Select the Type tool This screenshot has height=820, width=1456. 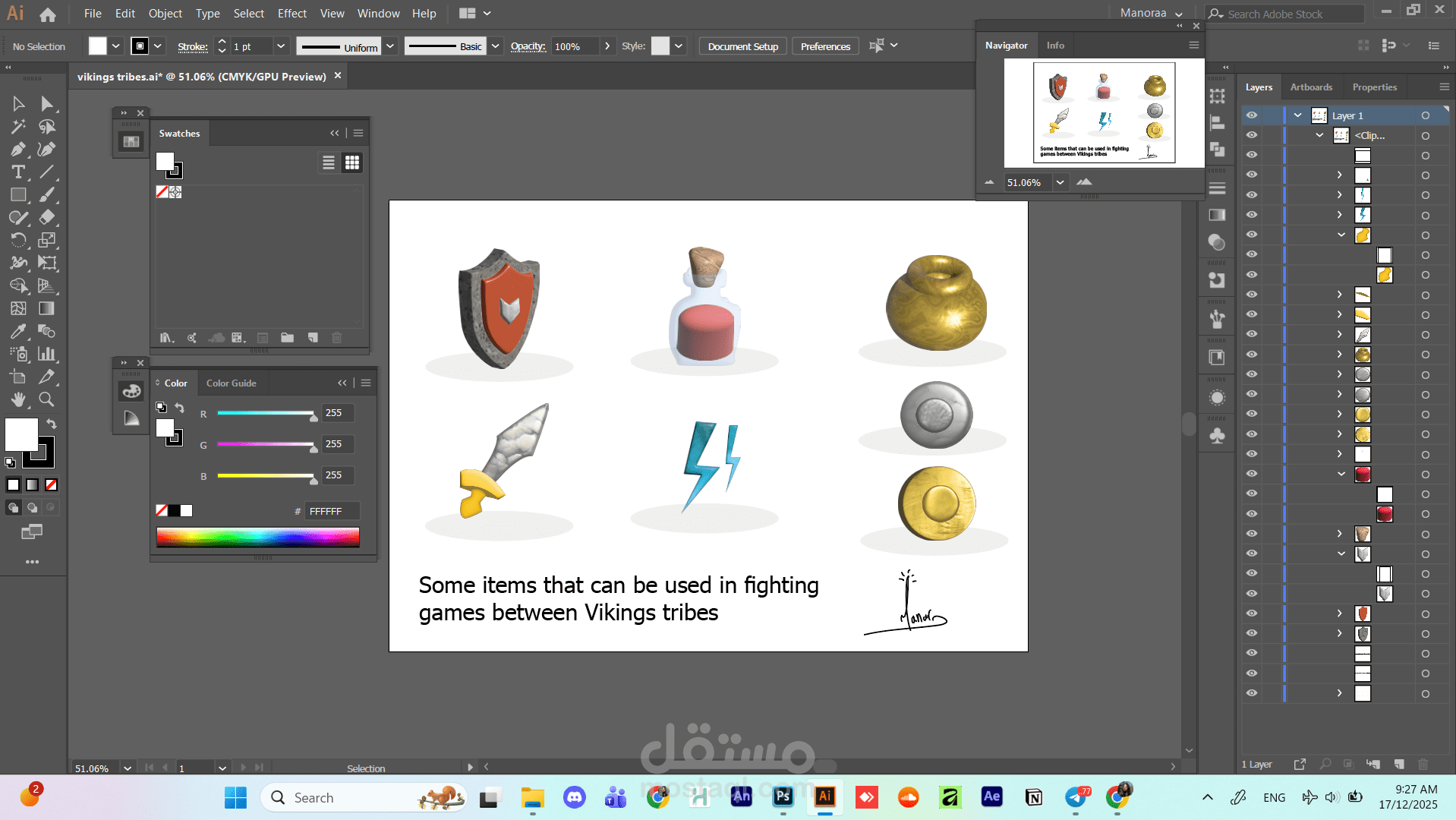coord(18,172)
